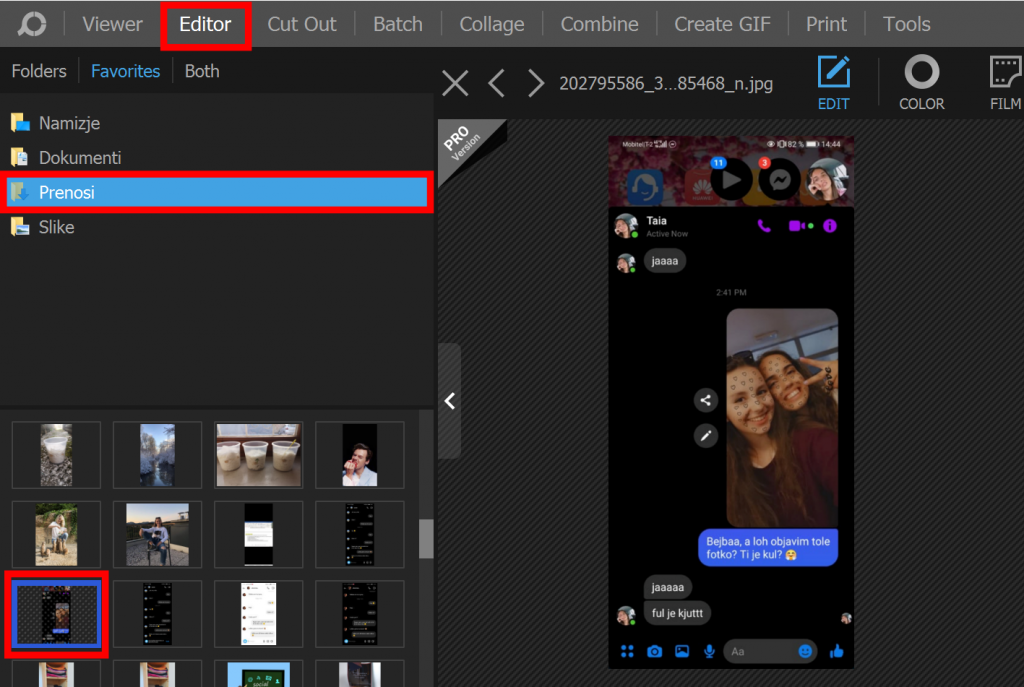Select the single cup on gravel thumbnail
Screen dimensions: 1024x687
(x=56, y=455)
